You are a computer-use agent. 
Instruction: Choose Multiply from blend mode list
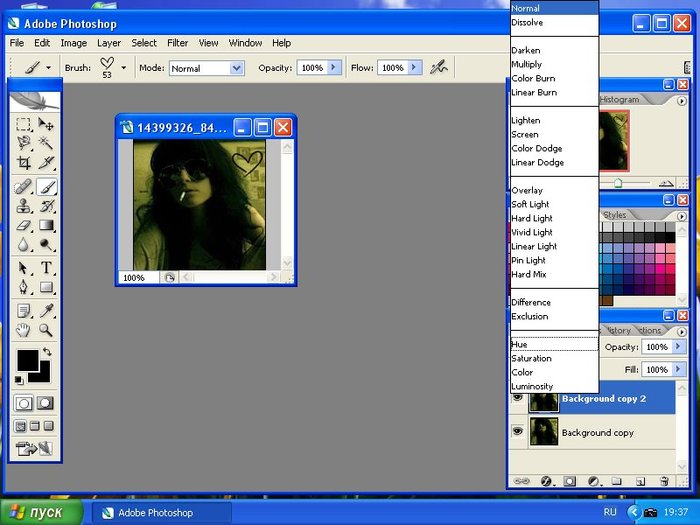click(x=528, y=64)
